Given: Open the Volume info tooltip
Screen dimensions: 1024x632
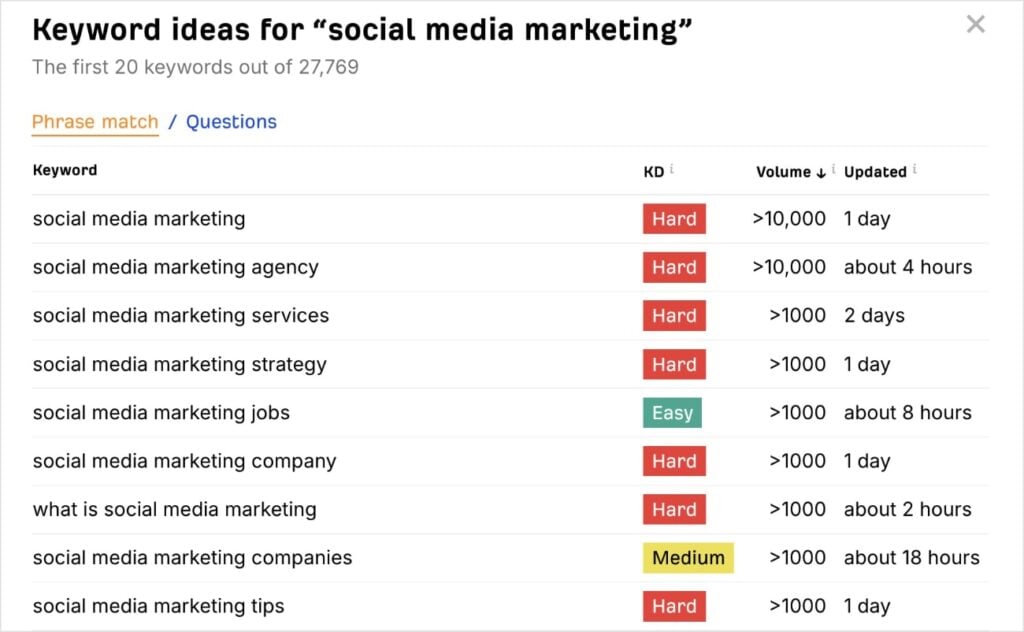Looking at the screenshot, I should click(834, 168).
